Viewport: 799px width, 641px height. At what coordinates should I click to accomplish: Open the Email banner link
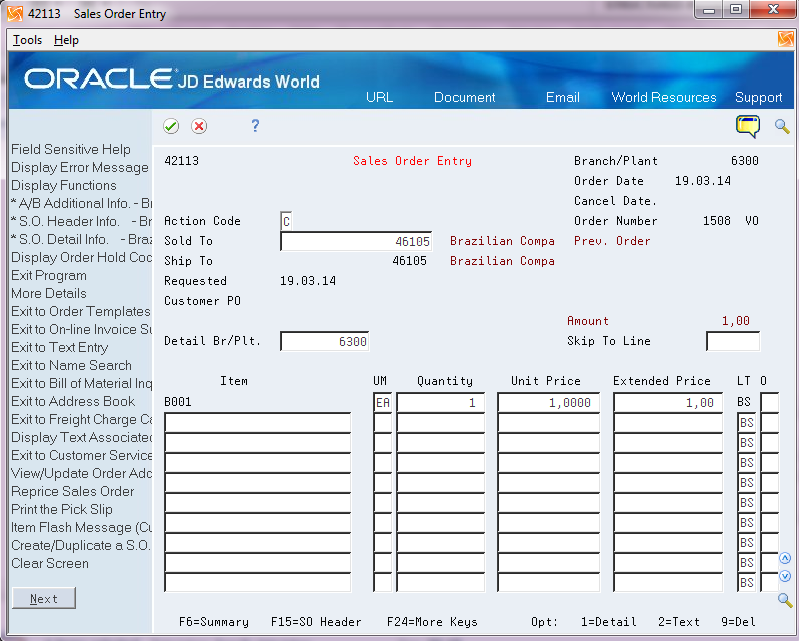[x=563, y=97]
